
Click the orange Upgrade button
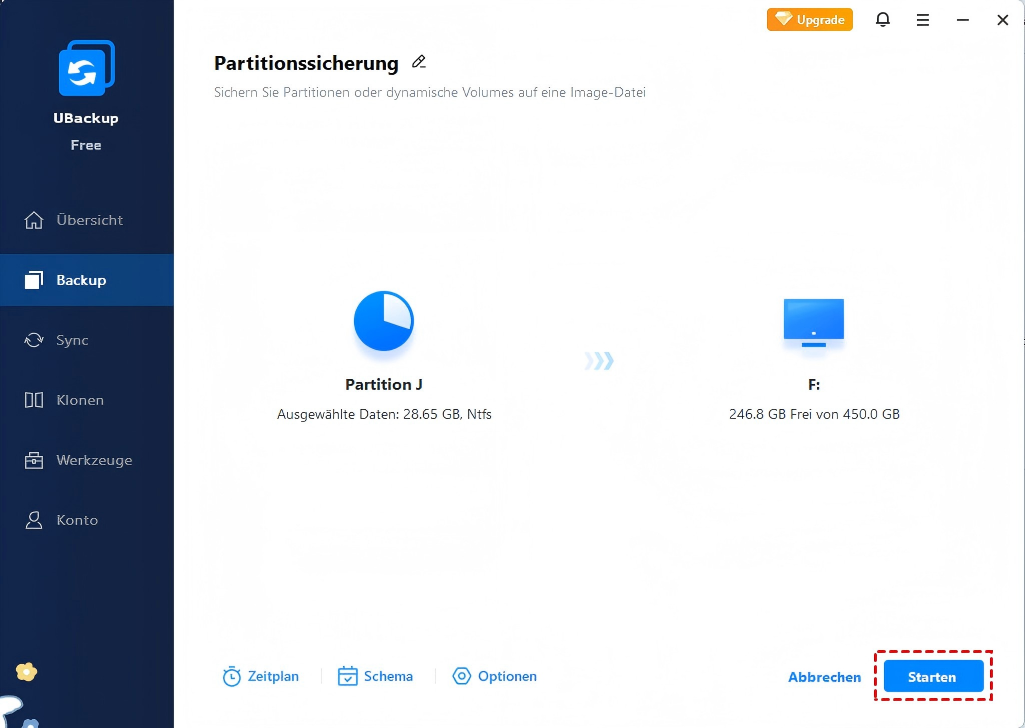(810, 20)
